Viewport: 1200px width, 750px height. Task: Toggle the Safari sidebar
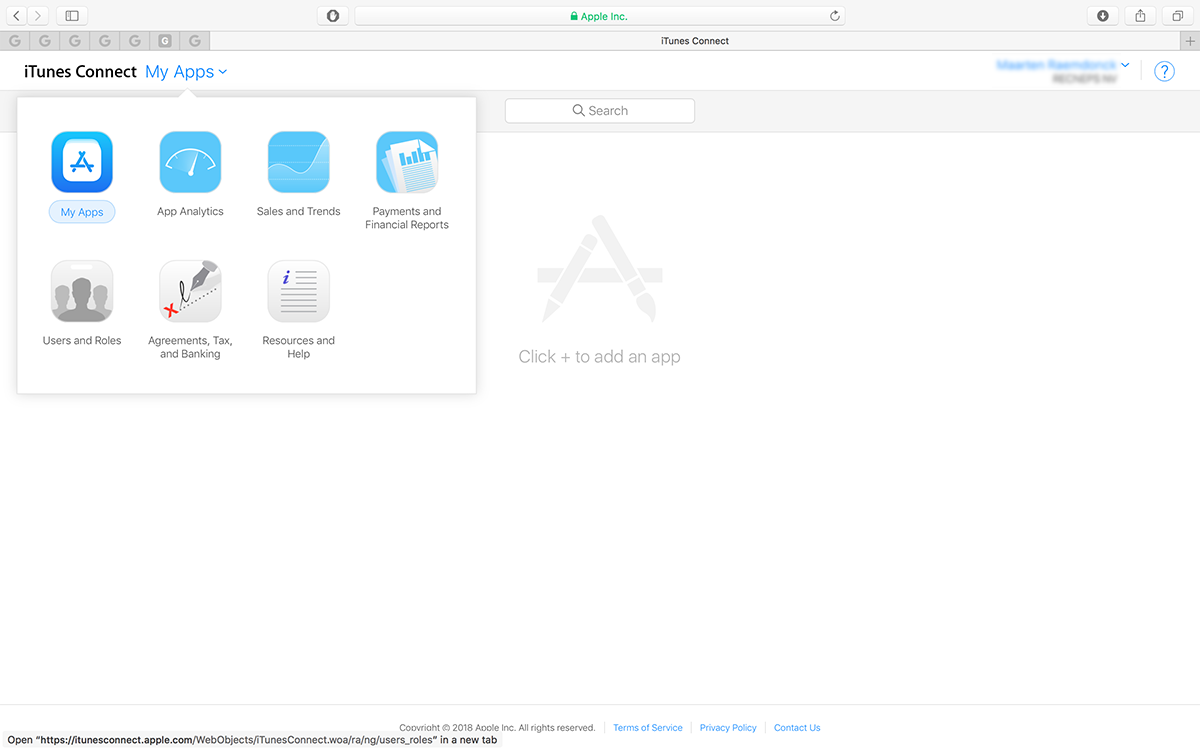point(70,15)
